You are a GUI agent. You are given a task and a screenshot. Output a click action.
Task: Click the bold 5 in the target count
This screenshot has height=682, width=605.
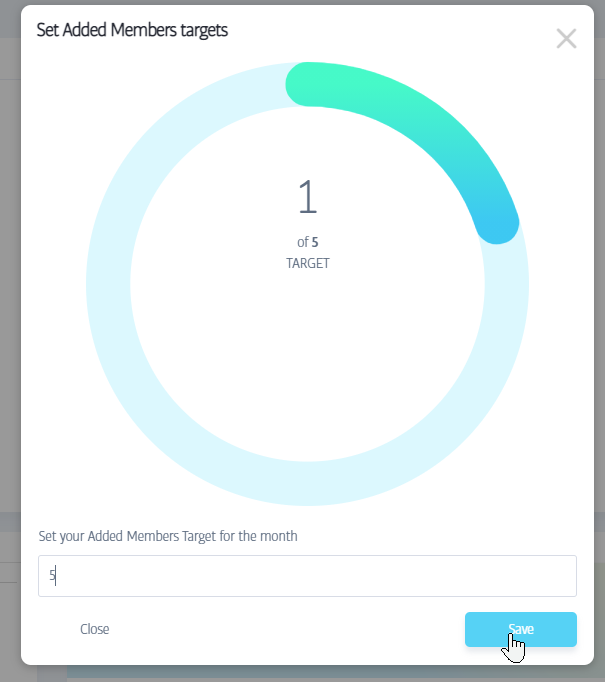315,242
